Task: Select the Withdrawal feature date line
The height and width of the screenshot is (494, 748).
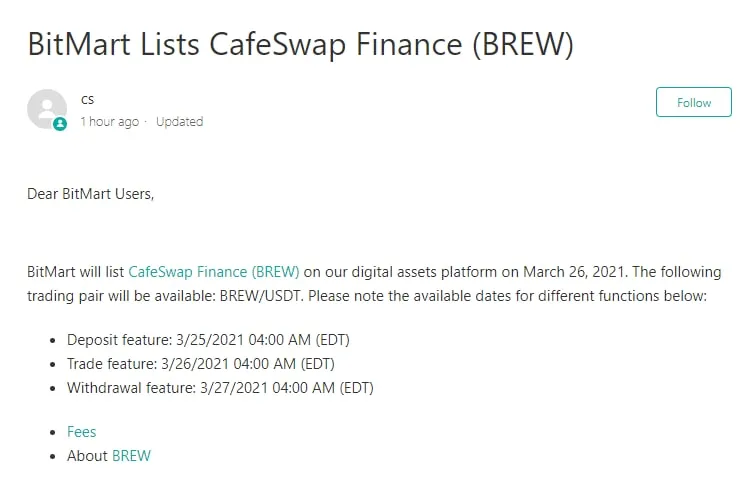Action: (x=220, y=388)
